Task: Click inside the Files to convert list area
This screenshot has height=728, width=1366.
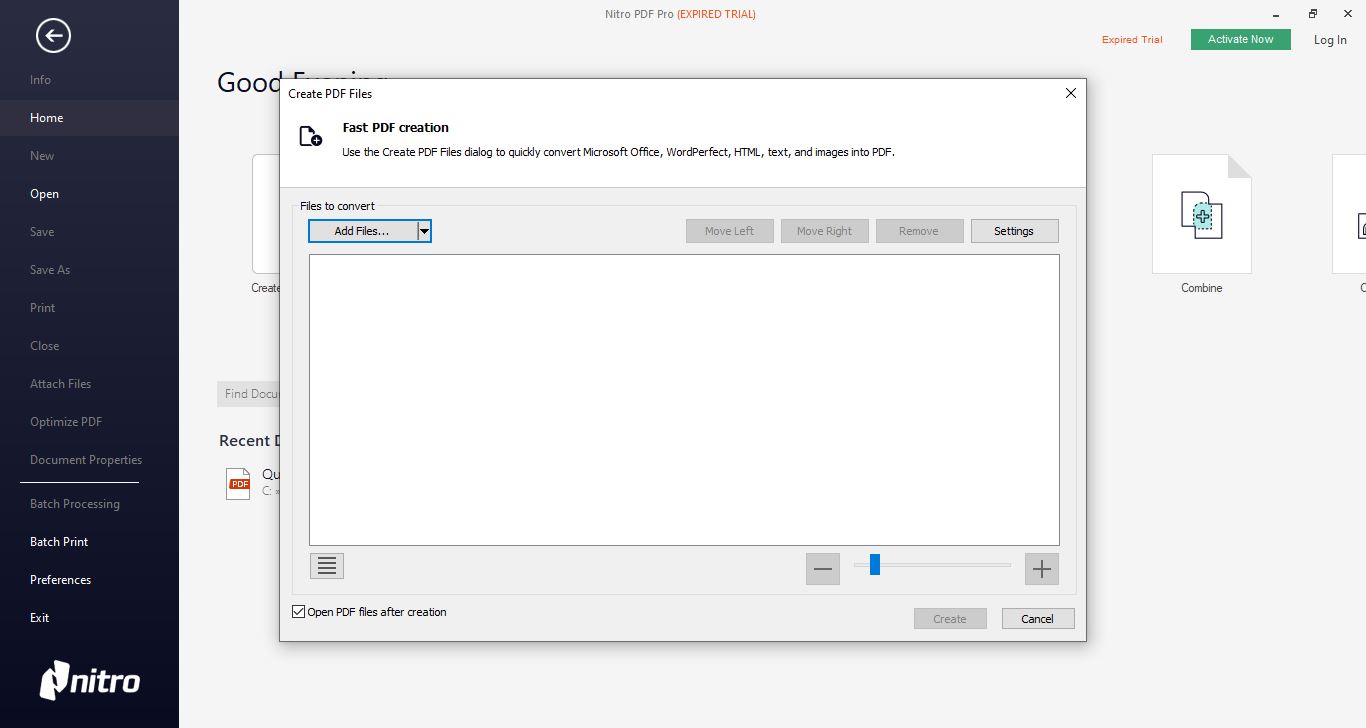Action: (x=684, y=400)
